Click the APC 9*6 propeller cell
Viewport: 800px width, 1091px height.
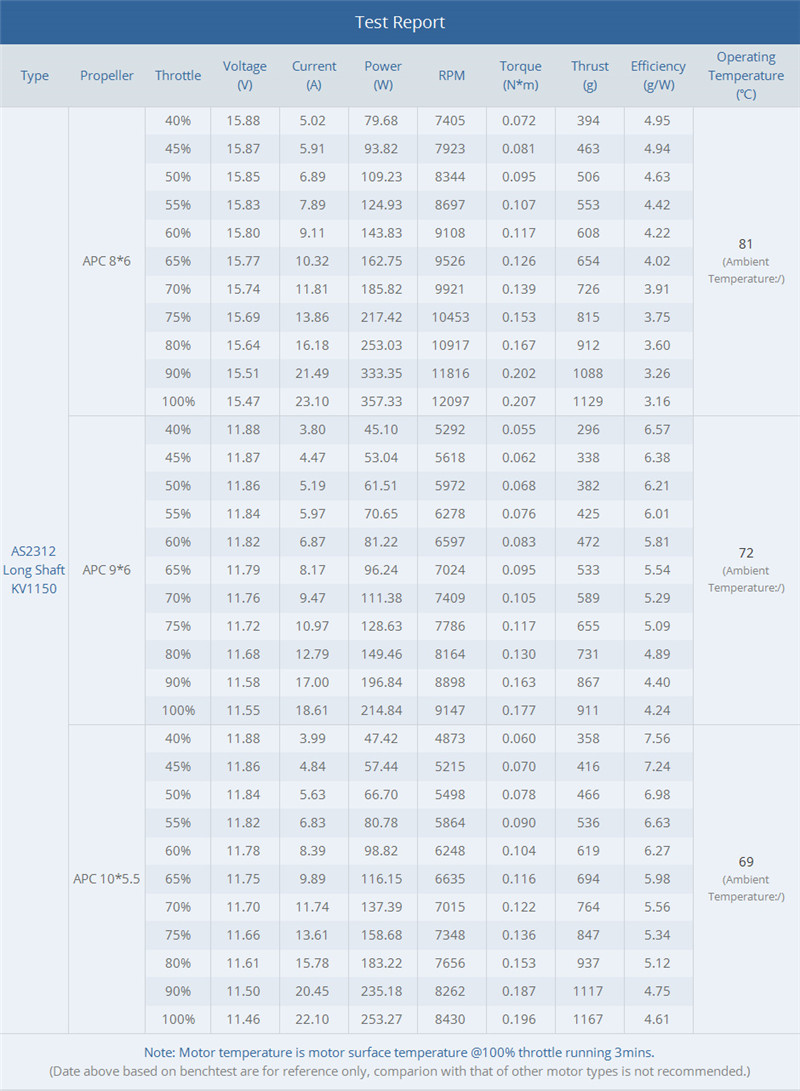point(106,570)
